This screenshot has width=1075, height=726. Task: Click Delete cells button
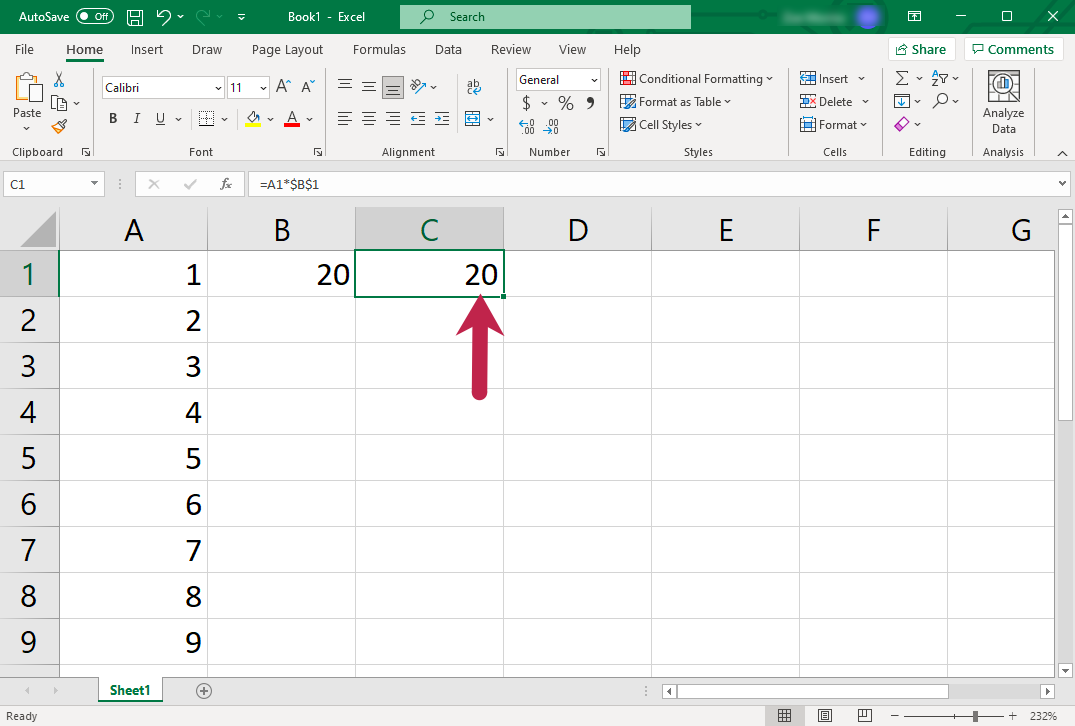pyautogui.click(x=826, y=101)
